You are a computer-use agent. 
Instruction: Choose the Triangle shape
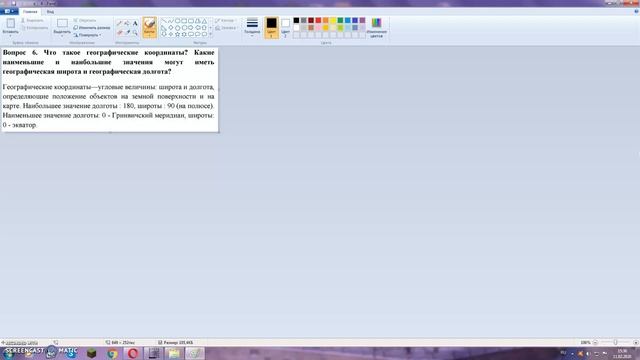[204, 21]
